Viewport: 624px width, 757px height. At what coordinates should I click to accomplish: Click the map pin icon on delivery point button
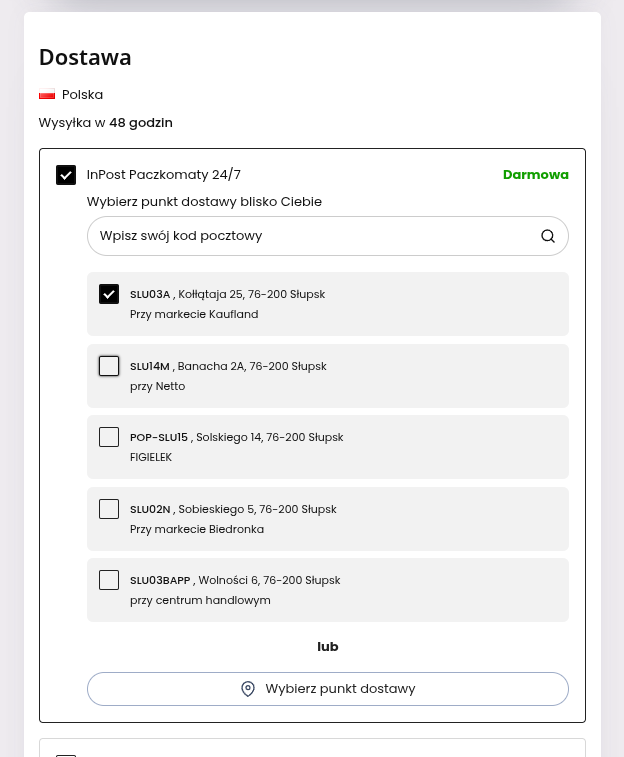point(248,689)
